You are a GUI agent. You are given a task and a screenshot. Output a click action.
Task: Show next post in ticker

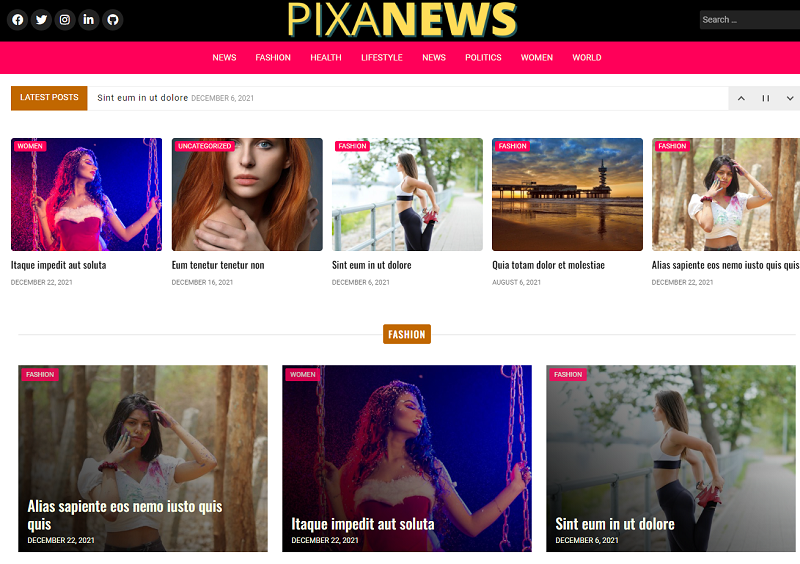point(789,98)
